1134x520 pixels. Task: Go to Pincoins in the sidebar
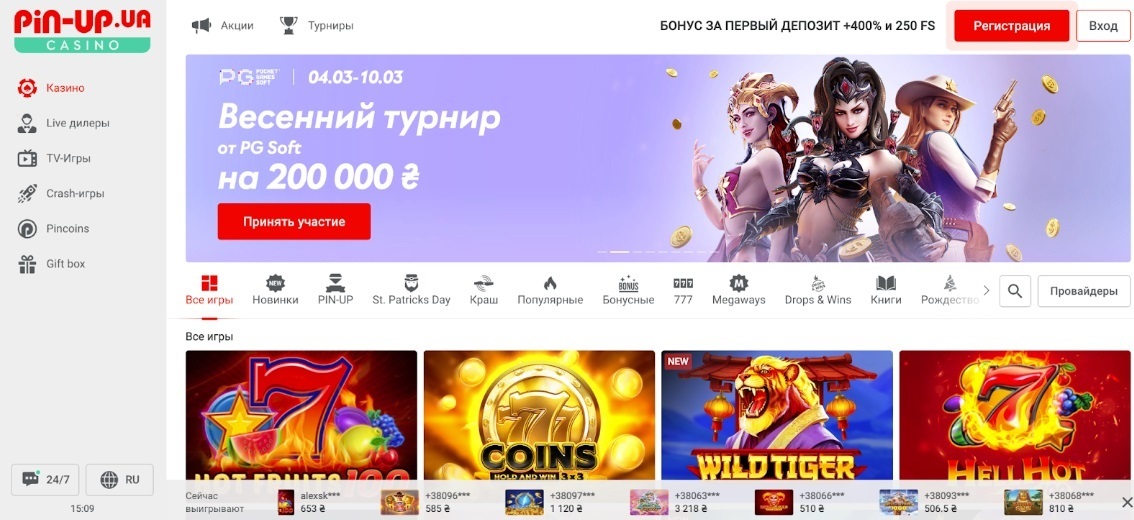click(54, 229)
